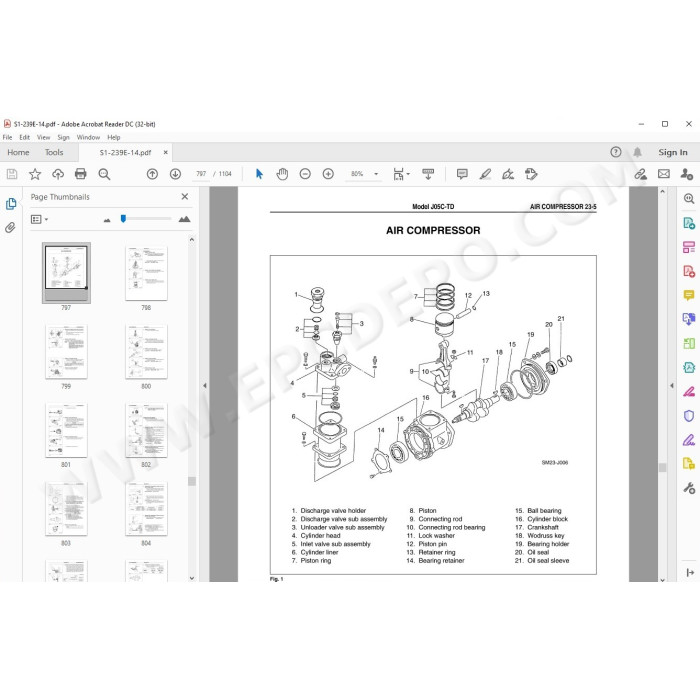The width and height of the screenshot is (700, 700).
Task: Open the Attachments paperclip pane
Action: tap(10, 228)
